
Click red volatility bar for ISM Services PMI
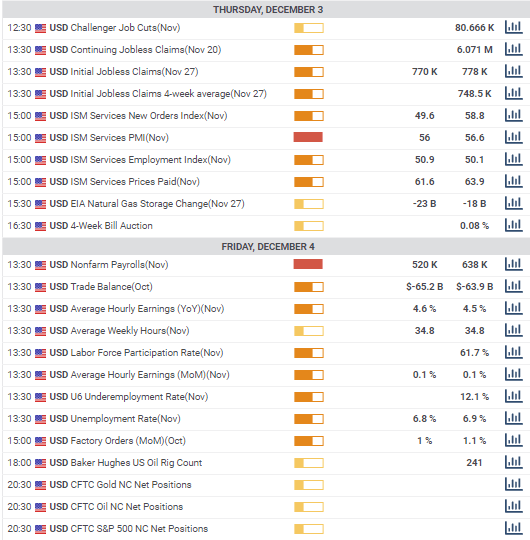(308, 137)
